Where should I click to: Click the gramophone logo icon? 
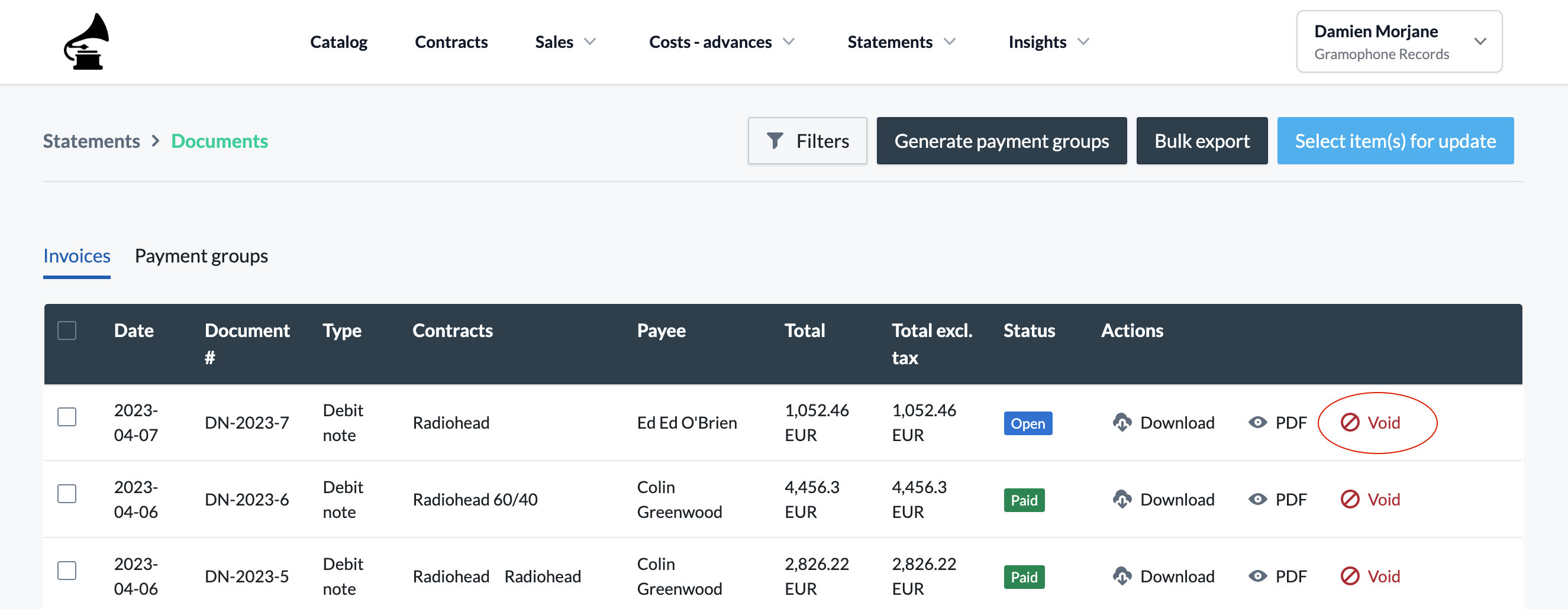(x=86, y=41)
